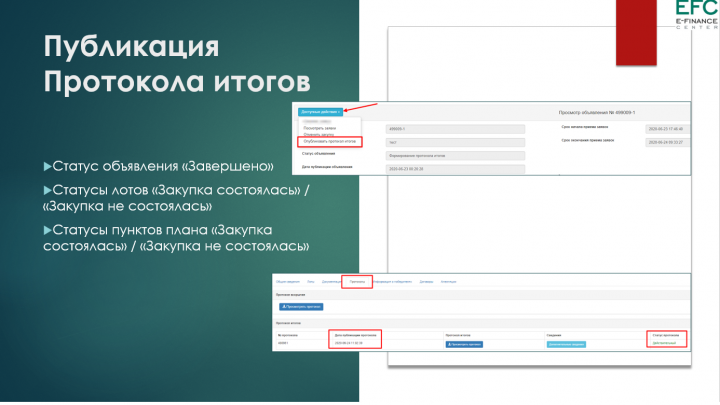Screen dimensions: 720x405
Task: Open the 'Апелляция' tab
Action: [x=448, y=282]
